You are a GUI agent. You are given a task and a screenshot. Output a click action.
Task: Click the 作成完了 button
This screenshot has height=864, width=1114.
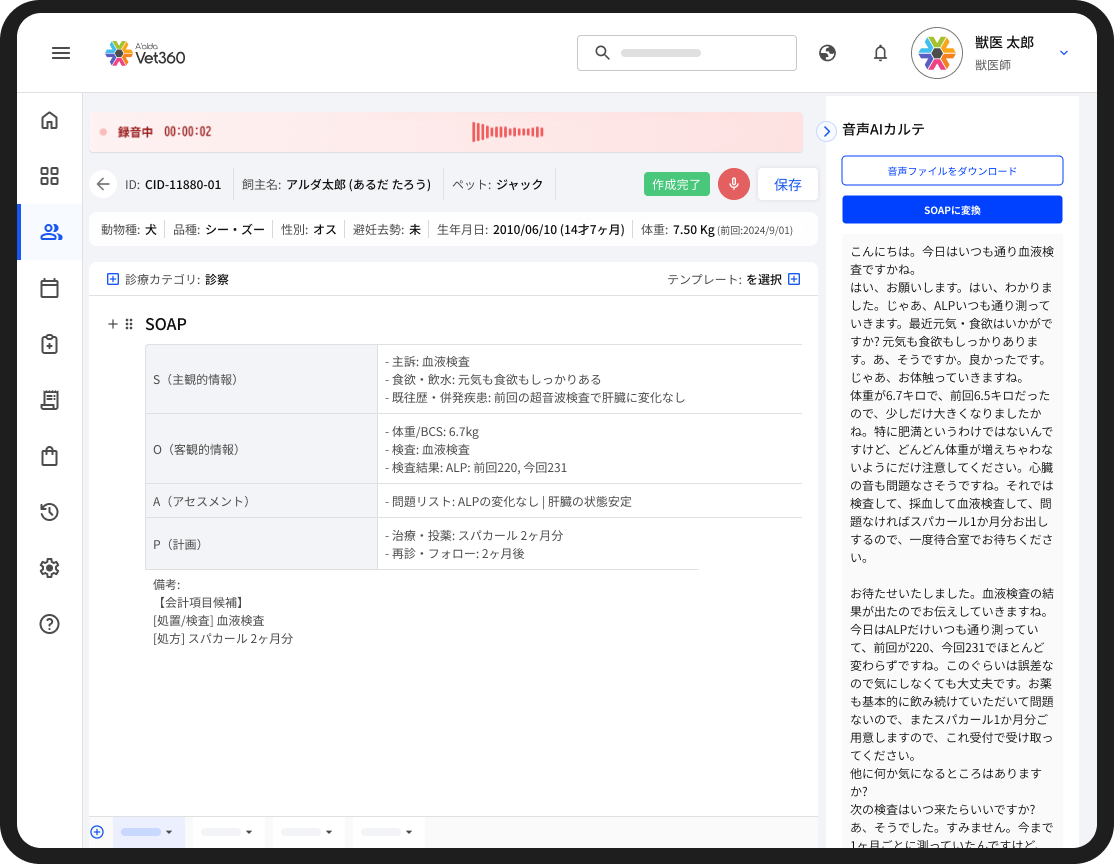click(x=676, y=184)
